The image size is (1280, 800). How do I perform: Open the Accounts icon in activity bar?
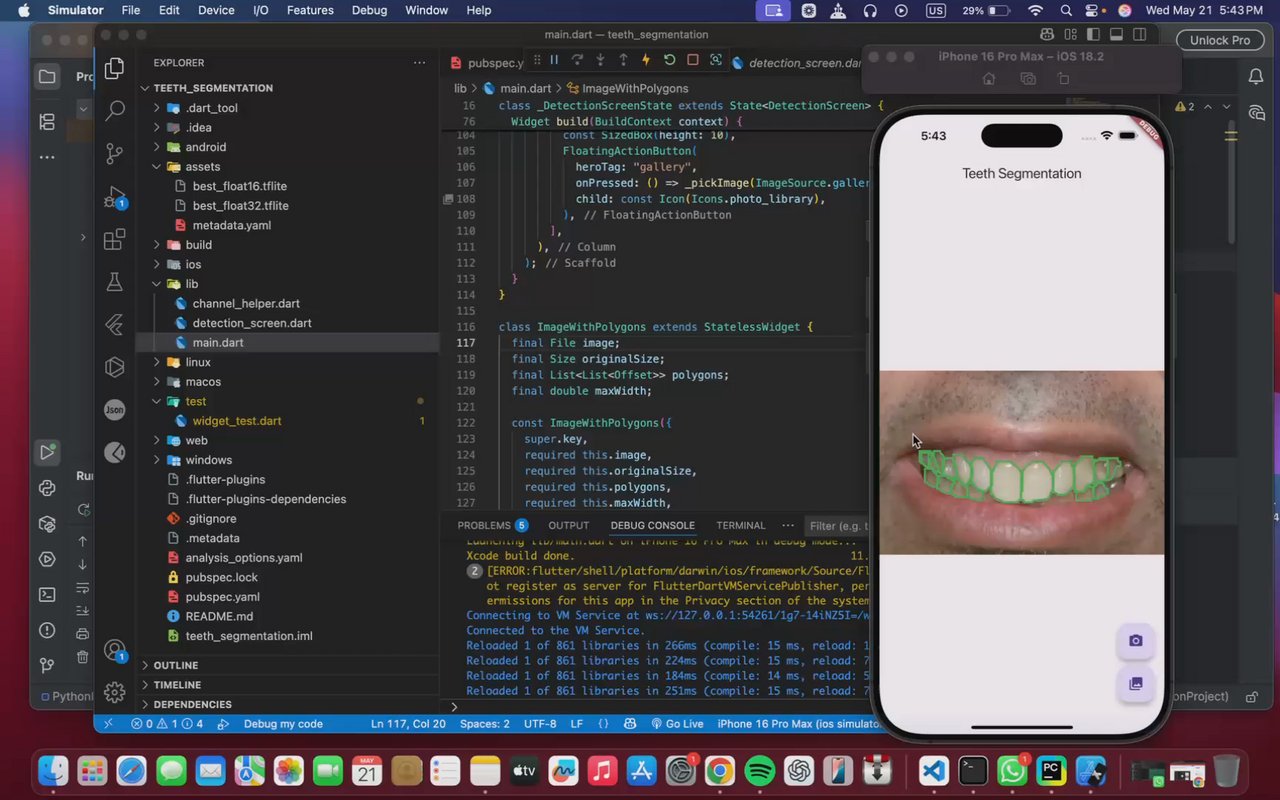click(115, 651)
